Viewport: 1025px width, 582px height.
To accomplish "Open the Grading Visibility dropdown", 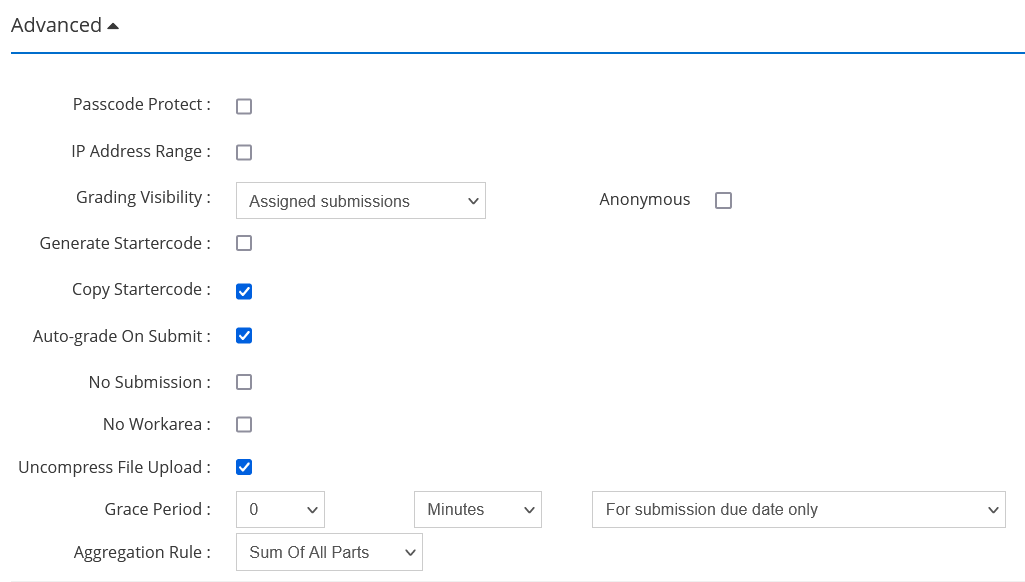I will [x=360, y=201].
